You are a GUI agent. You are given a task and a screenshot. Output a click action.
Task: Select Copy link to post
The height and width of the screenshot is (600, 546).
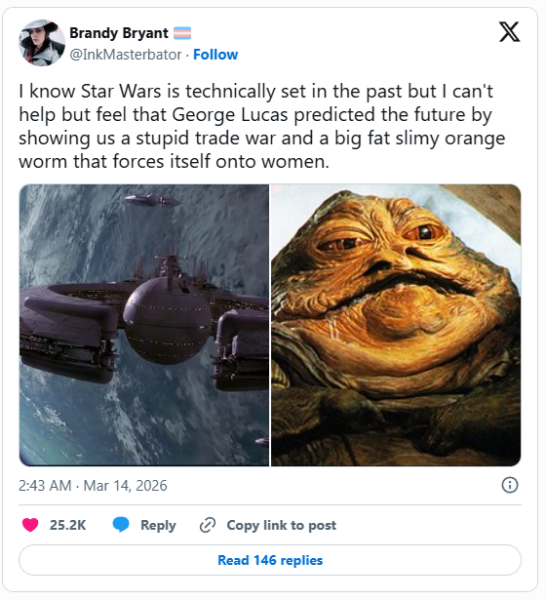pyautogui.click(x=281, y=525)
